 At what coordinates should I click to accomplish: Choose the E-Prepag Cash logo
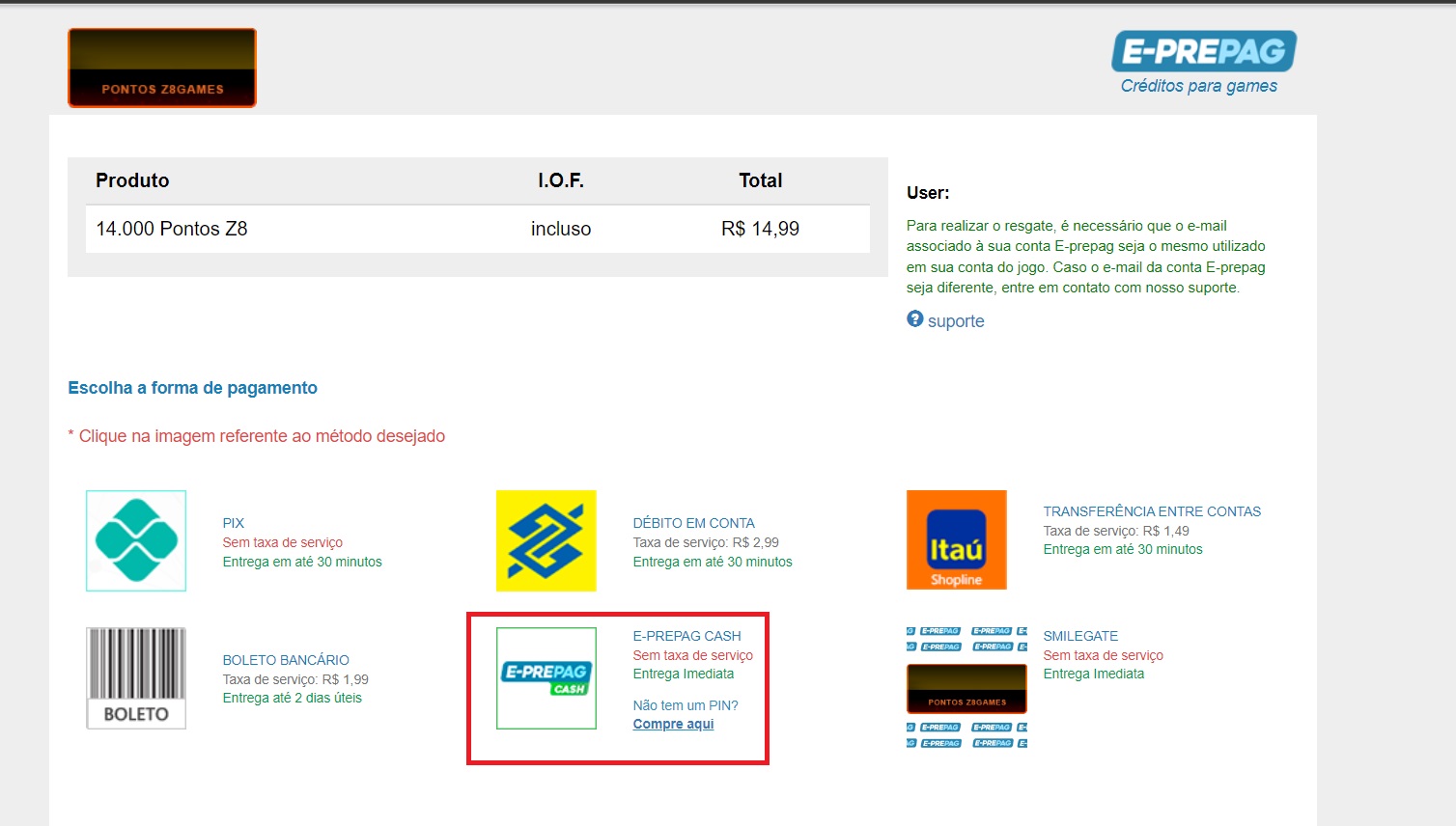click(546, 678)
